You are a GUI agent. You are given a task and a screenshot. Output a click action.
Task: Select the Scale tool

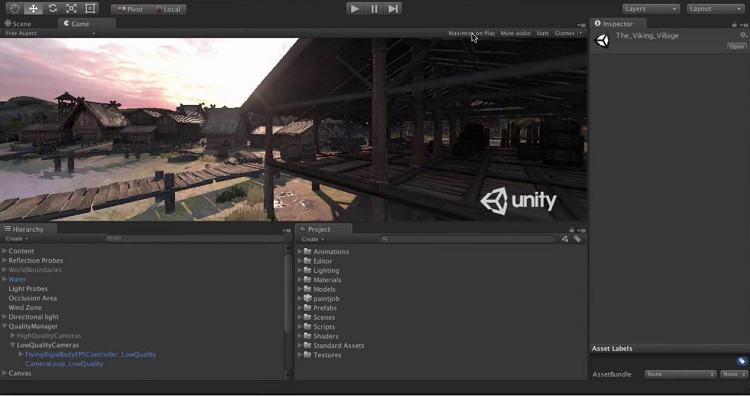[71, 9]
